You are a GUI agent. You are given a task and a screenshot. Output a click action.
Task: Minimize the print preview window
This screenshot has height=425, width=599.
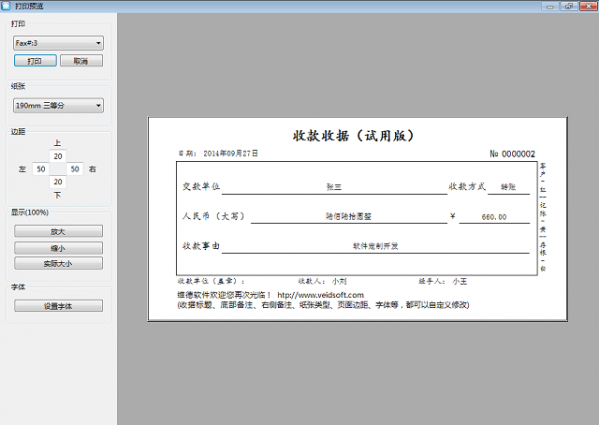550,6
